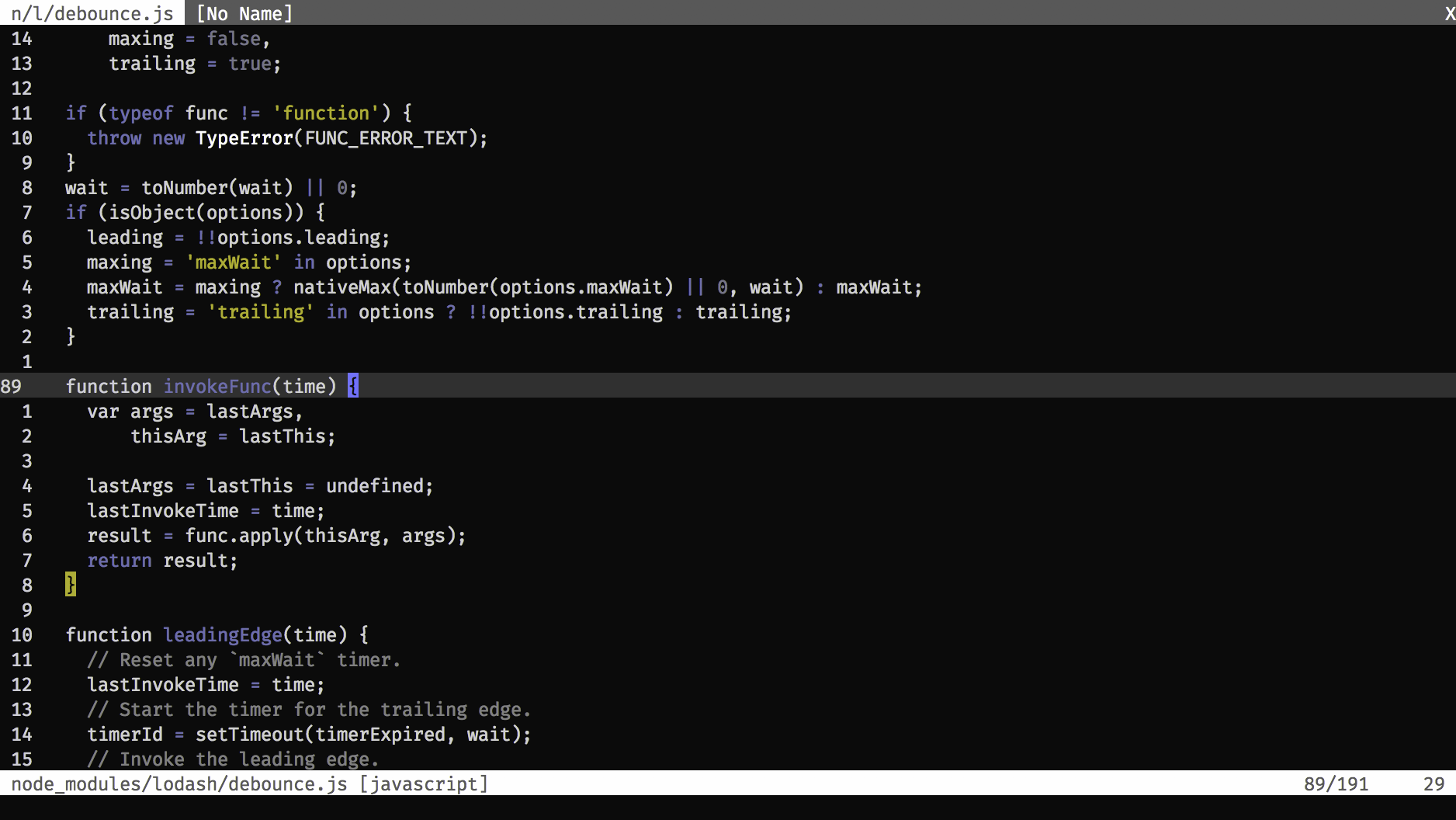Click comment 'Start the timer for the trailing edge.'
Image resolution: width=1456 pixels, height=820 pixels.
(x=310, y=709)
